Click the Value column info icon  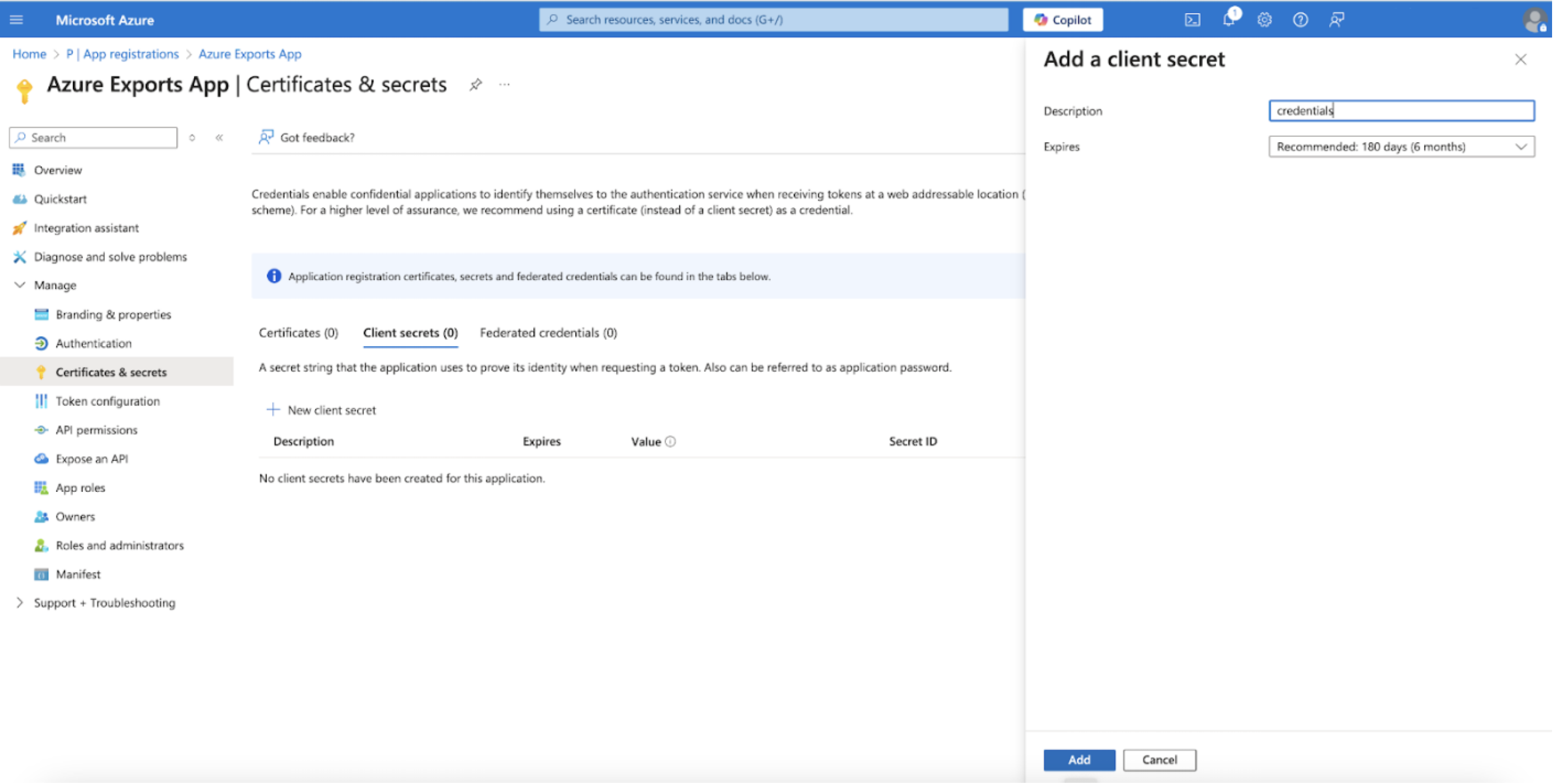pos(670,442)
